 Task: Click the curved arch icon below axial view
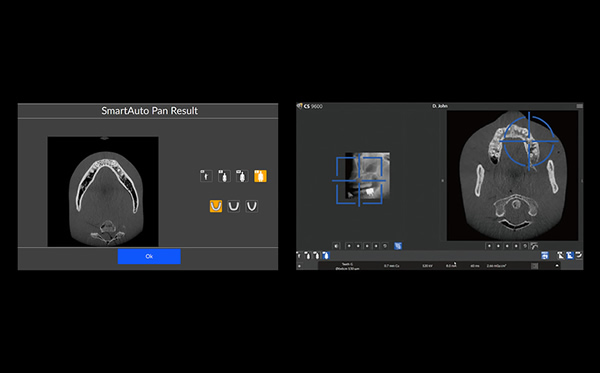[x=534, y=246]
